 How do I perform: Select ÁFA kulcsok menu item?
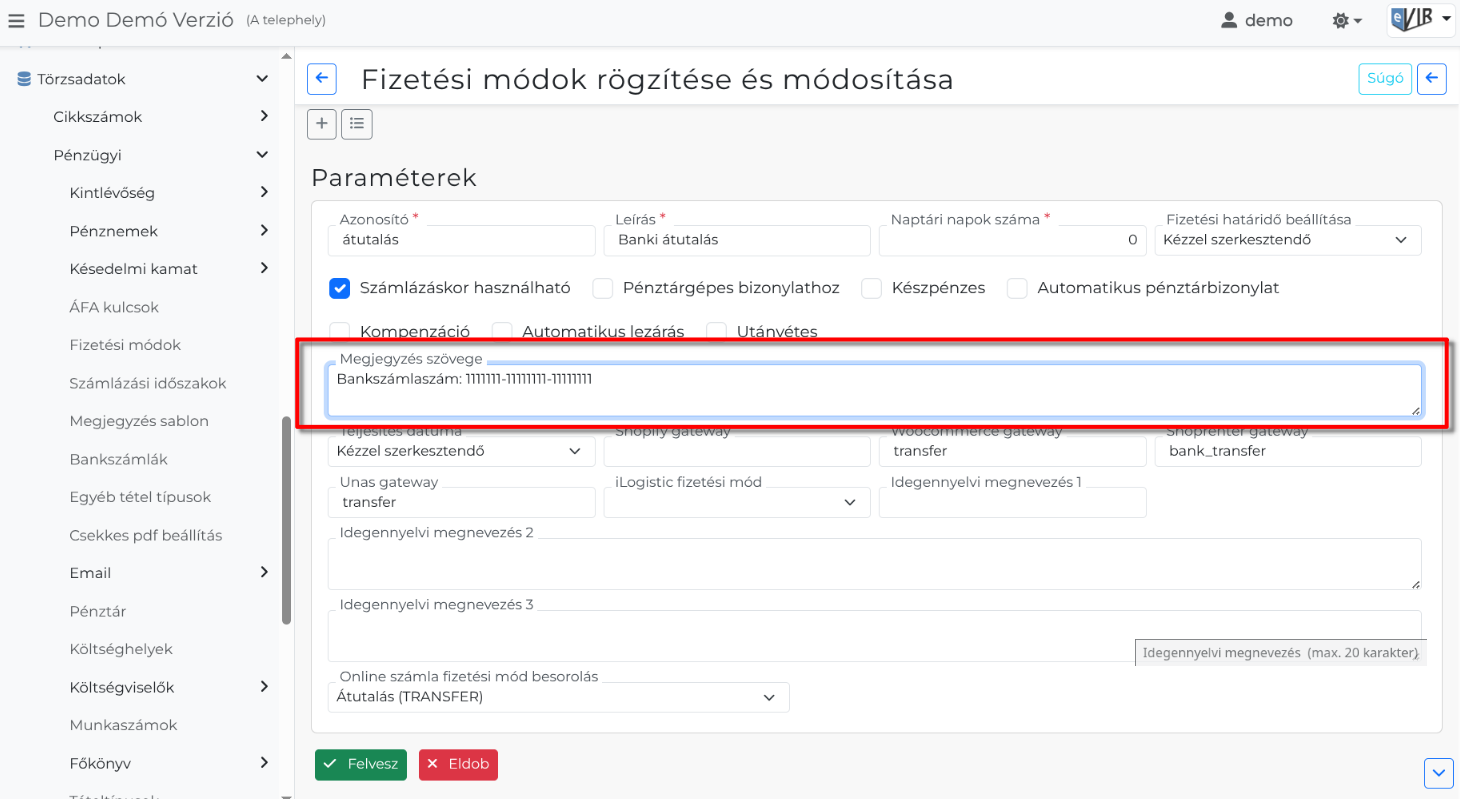(x=114, y=307)
